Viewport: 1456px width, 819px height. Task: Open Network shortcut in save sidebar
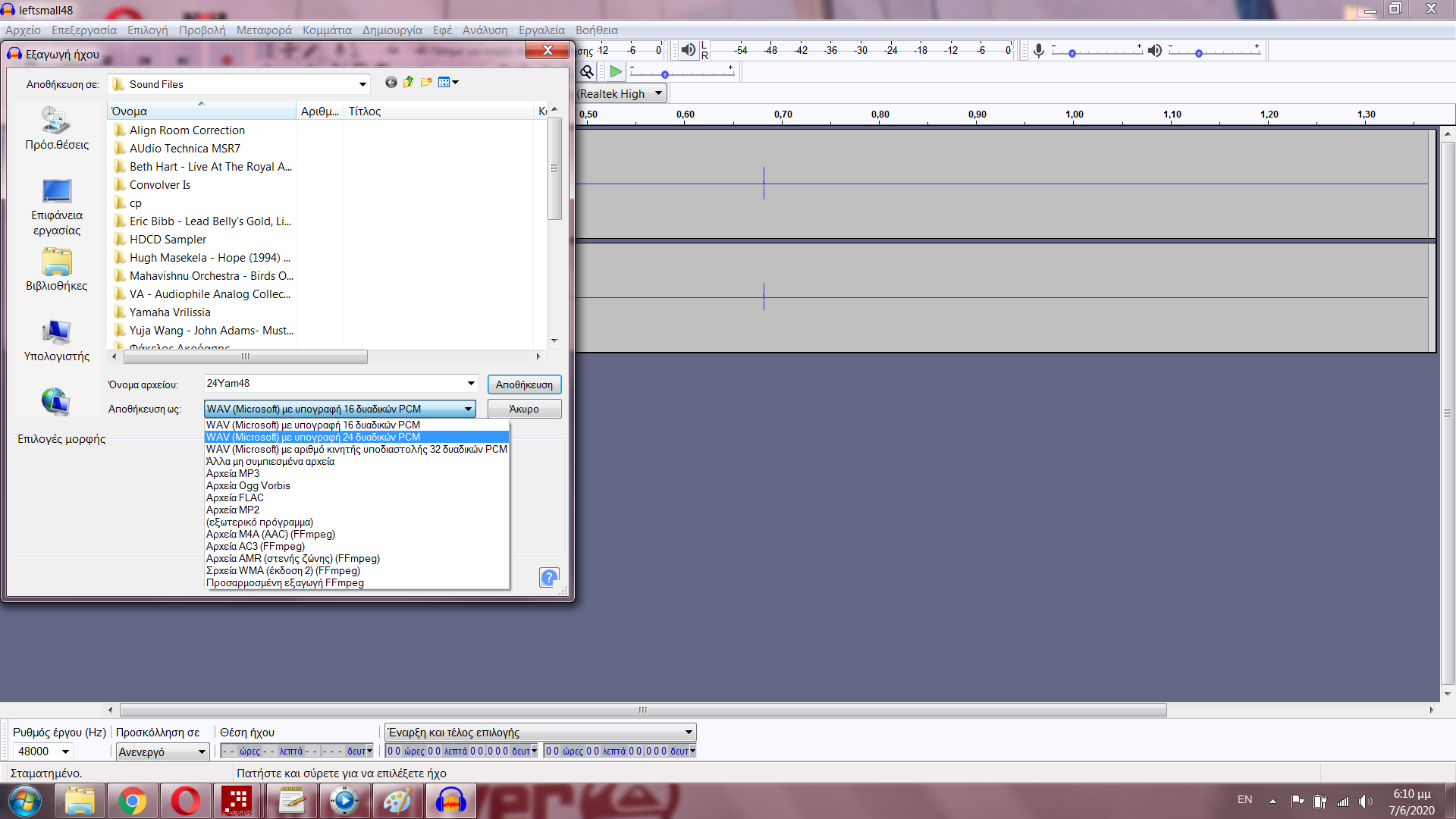point(56,401)
